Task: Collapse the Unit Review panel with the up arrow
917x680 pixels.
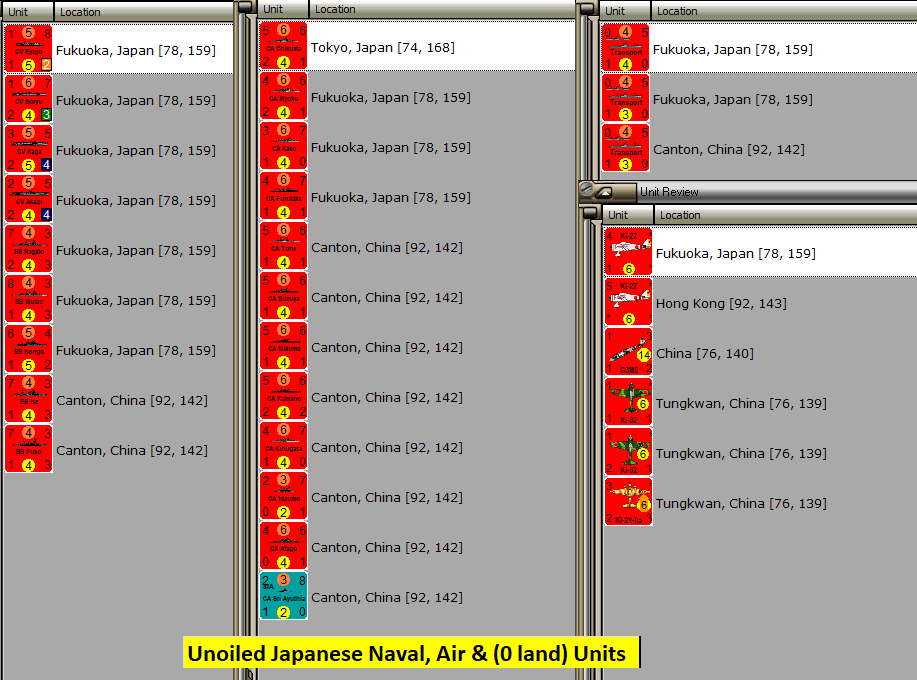Action: (604, 192)
